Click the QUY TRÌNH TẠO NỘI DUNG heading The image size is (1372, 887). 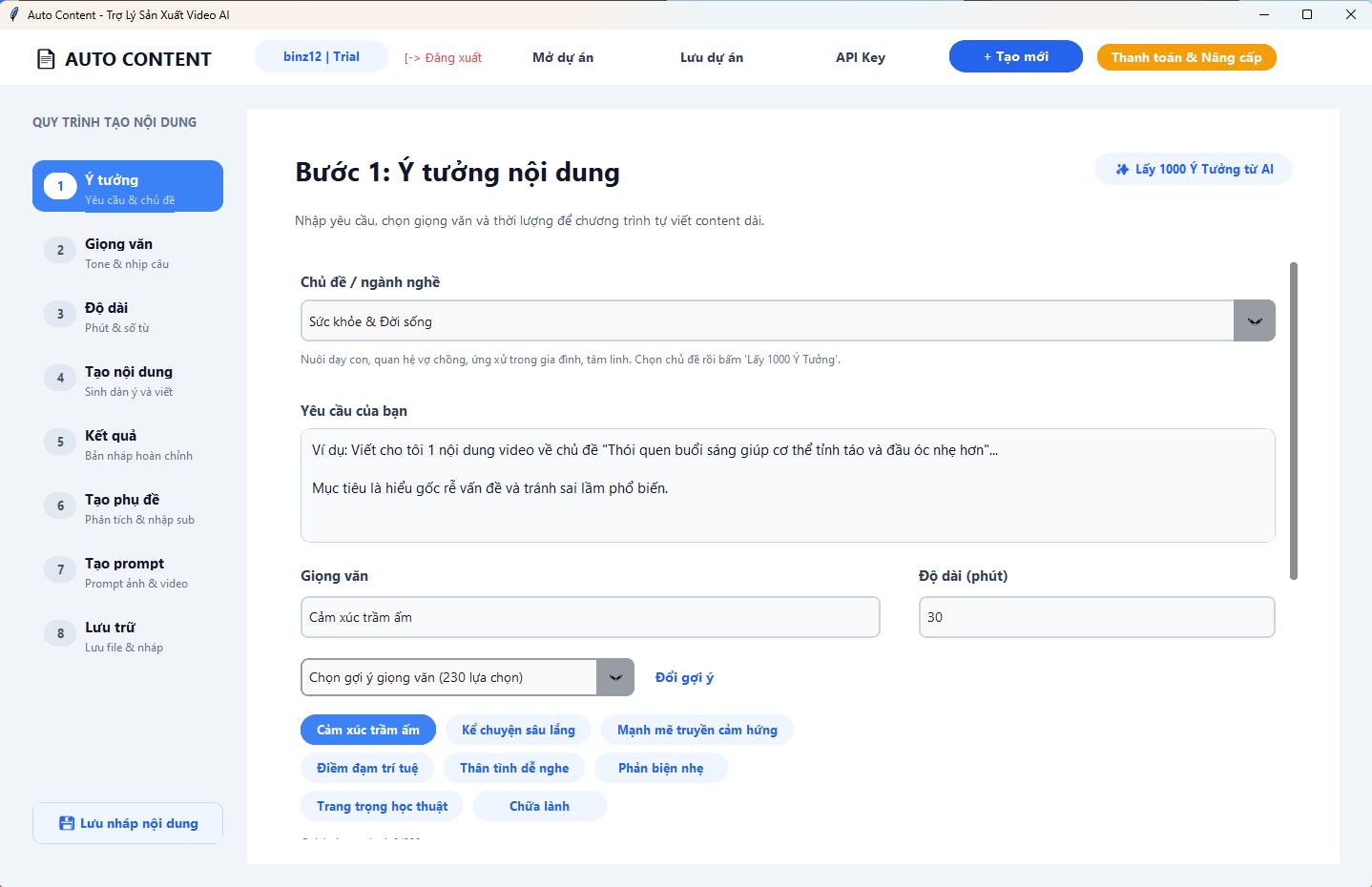coord(114,122)
